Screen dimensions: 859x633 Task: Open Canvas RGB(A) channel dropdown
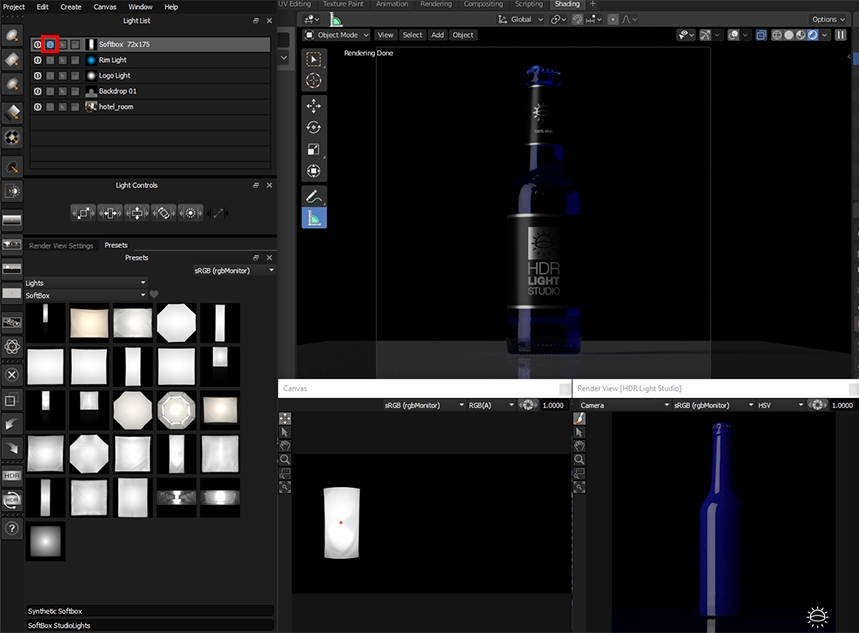pyautogui.click(x=491, y=406)
